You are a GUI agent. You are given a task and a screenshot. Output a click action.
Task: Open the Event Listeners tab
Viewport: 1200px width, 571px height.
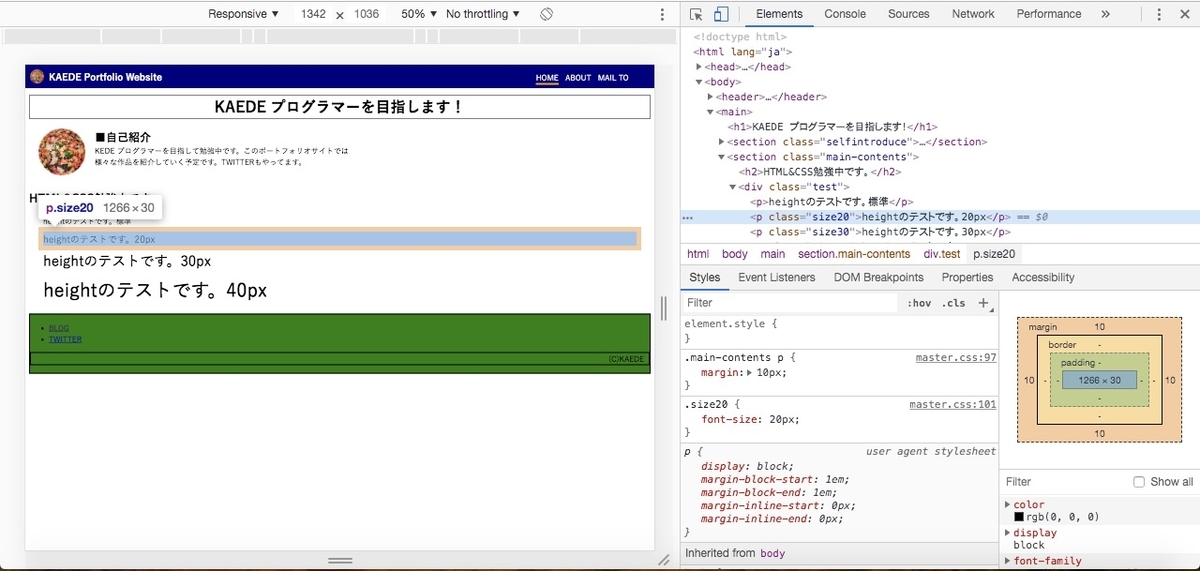tap(777, 277)
